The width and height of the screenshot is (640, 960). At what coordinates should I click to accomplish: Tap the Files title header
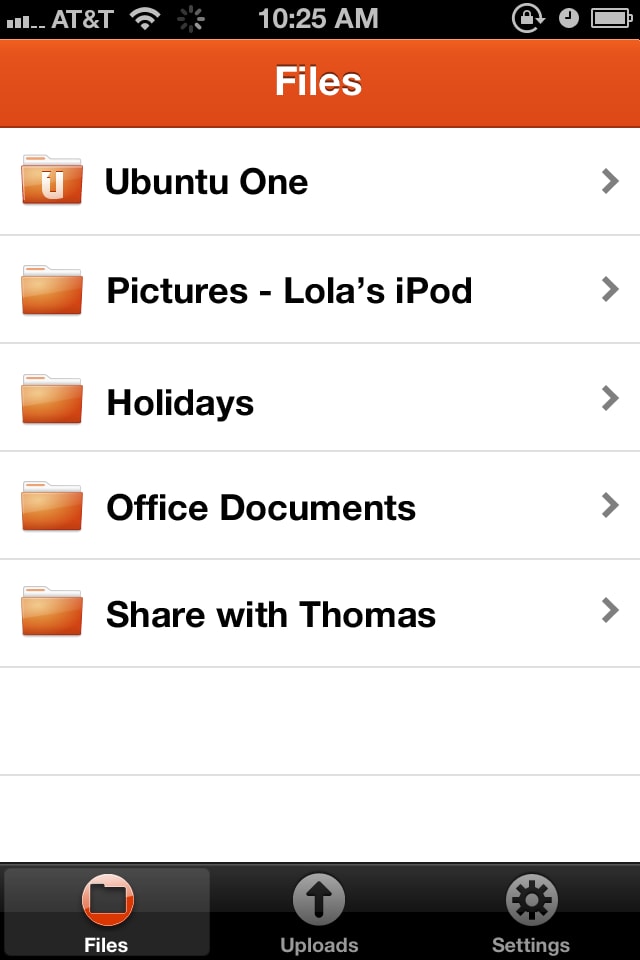(318, 81)
